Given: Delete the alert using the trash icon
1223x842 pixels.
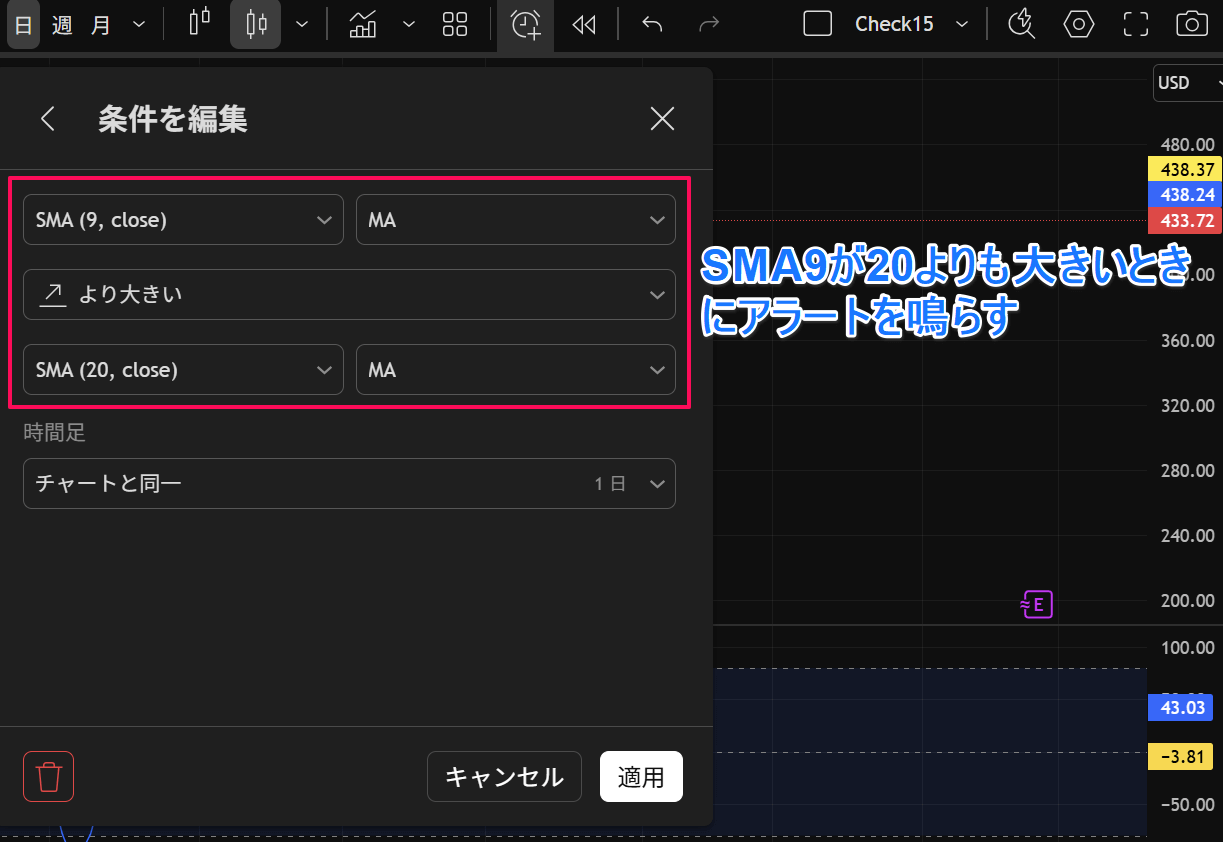Looking at the screenshot, I should [48, 776].
